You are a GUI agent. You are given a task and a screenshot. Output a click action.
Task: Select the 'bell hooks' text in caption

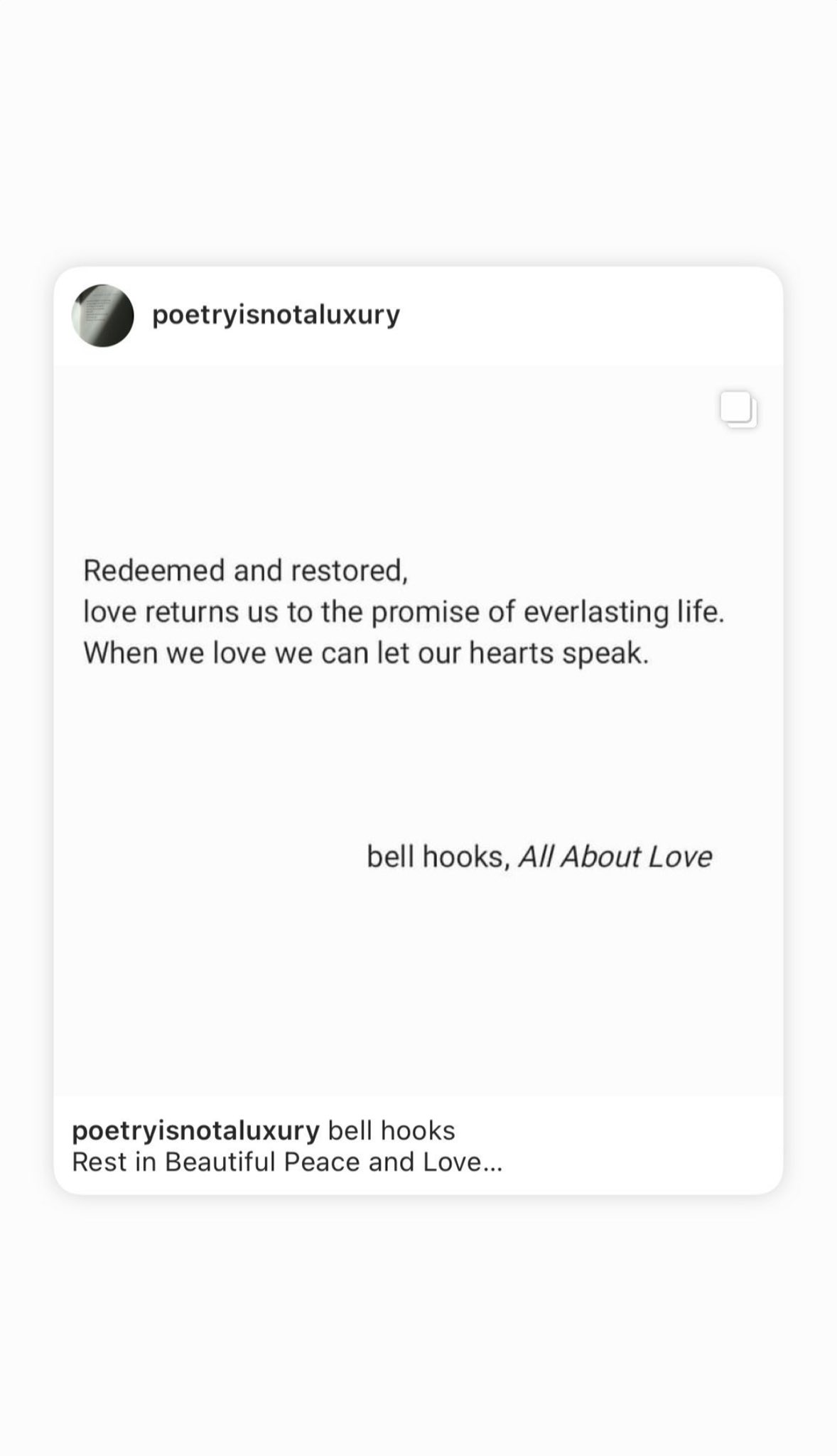click(391, 1130)
